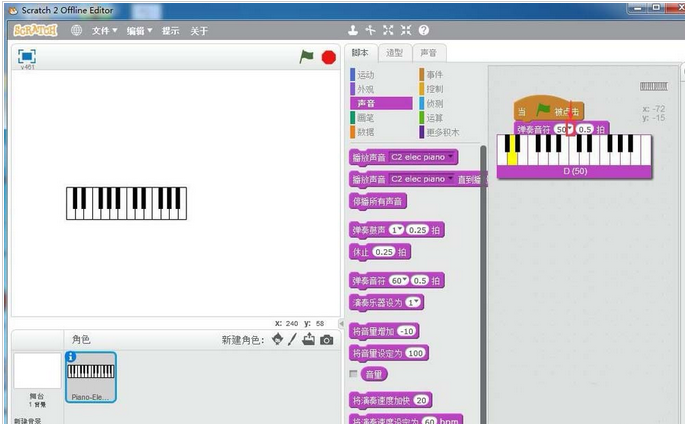Select the grow sprite tool
Viewport: 685px width, 424px height.
(388, 30)
